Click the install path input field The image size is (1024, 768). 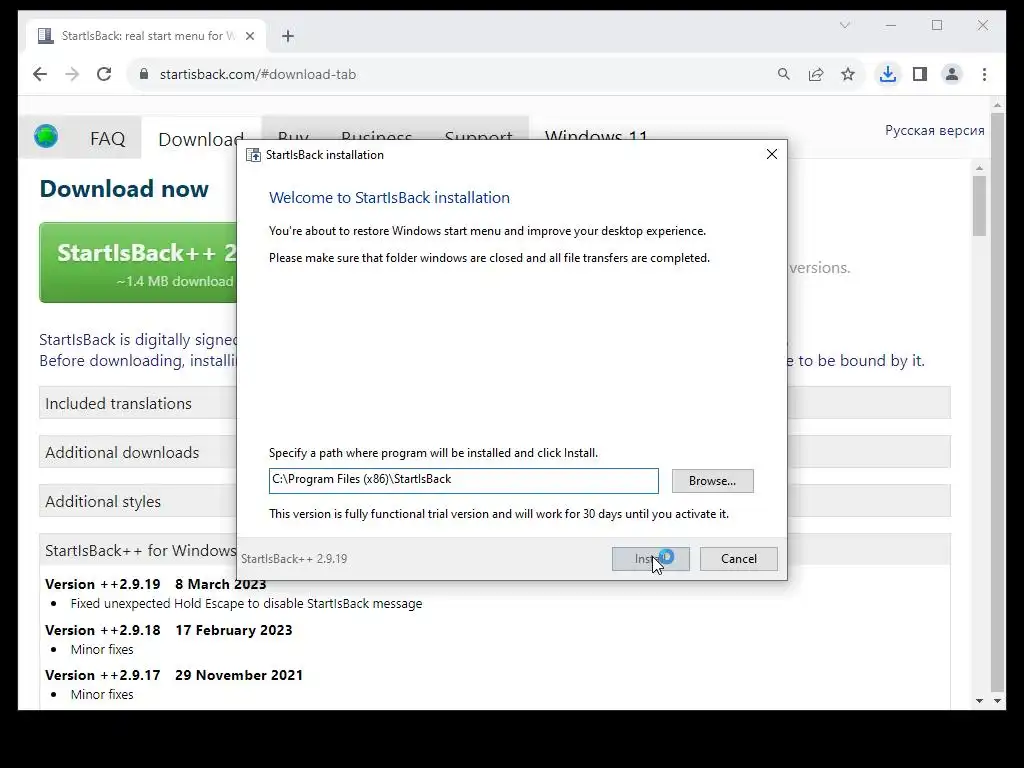click(x=464, y=481)
